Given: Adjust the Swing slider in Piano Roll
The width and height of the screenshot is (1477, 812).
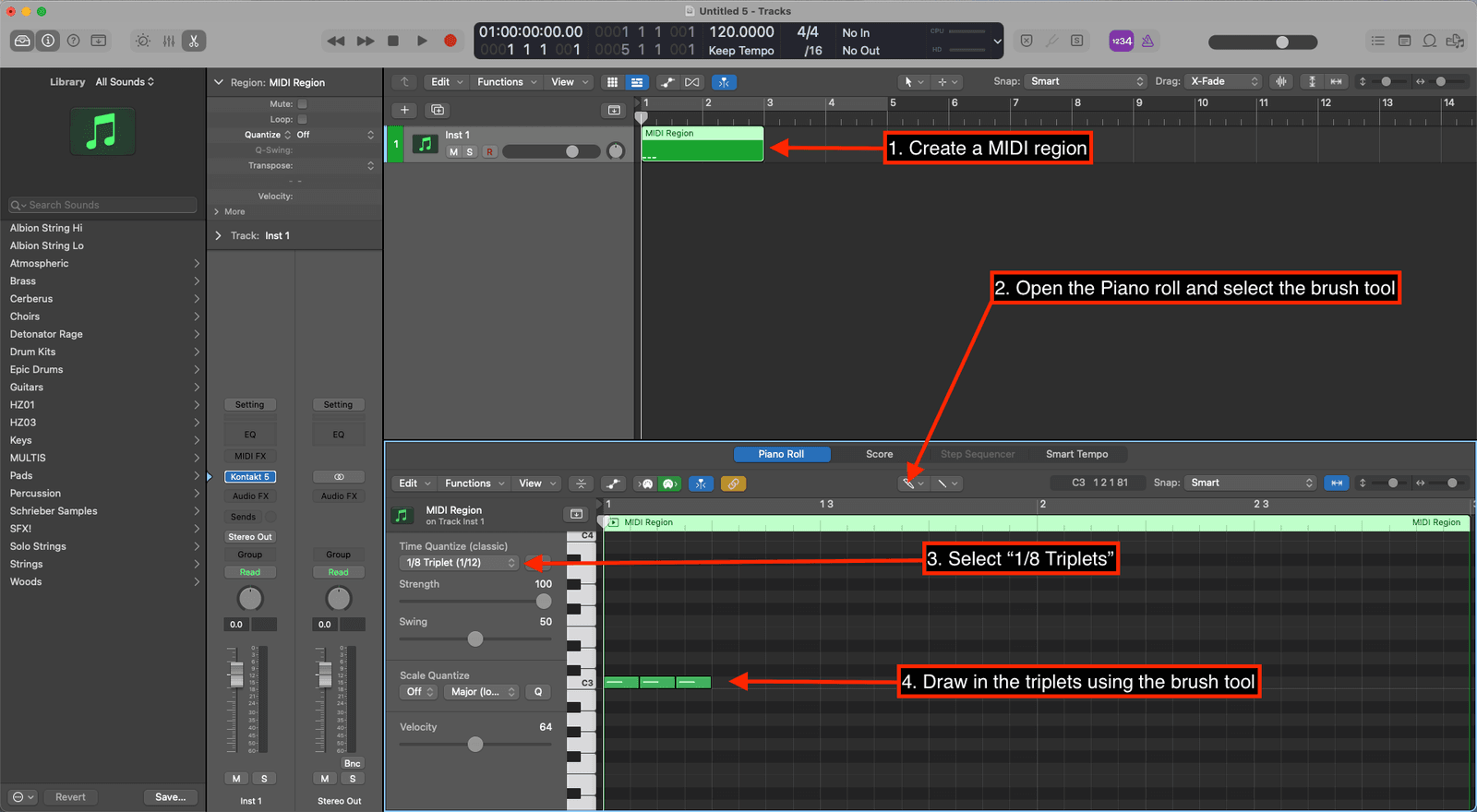Looking at the screenshot, I should click(x=475, y=639).
